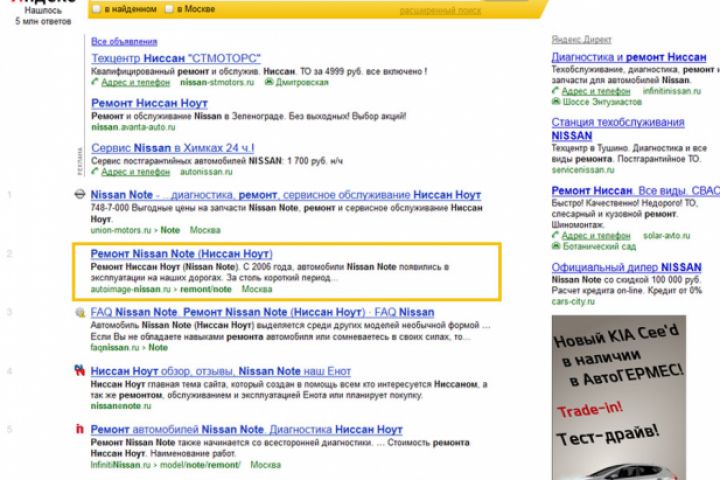720x480 pixels.
Task: Open the 'nissan-stmotors.ru' address link
Action: 217,82
